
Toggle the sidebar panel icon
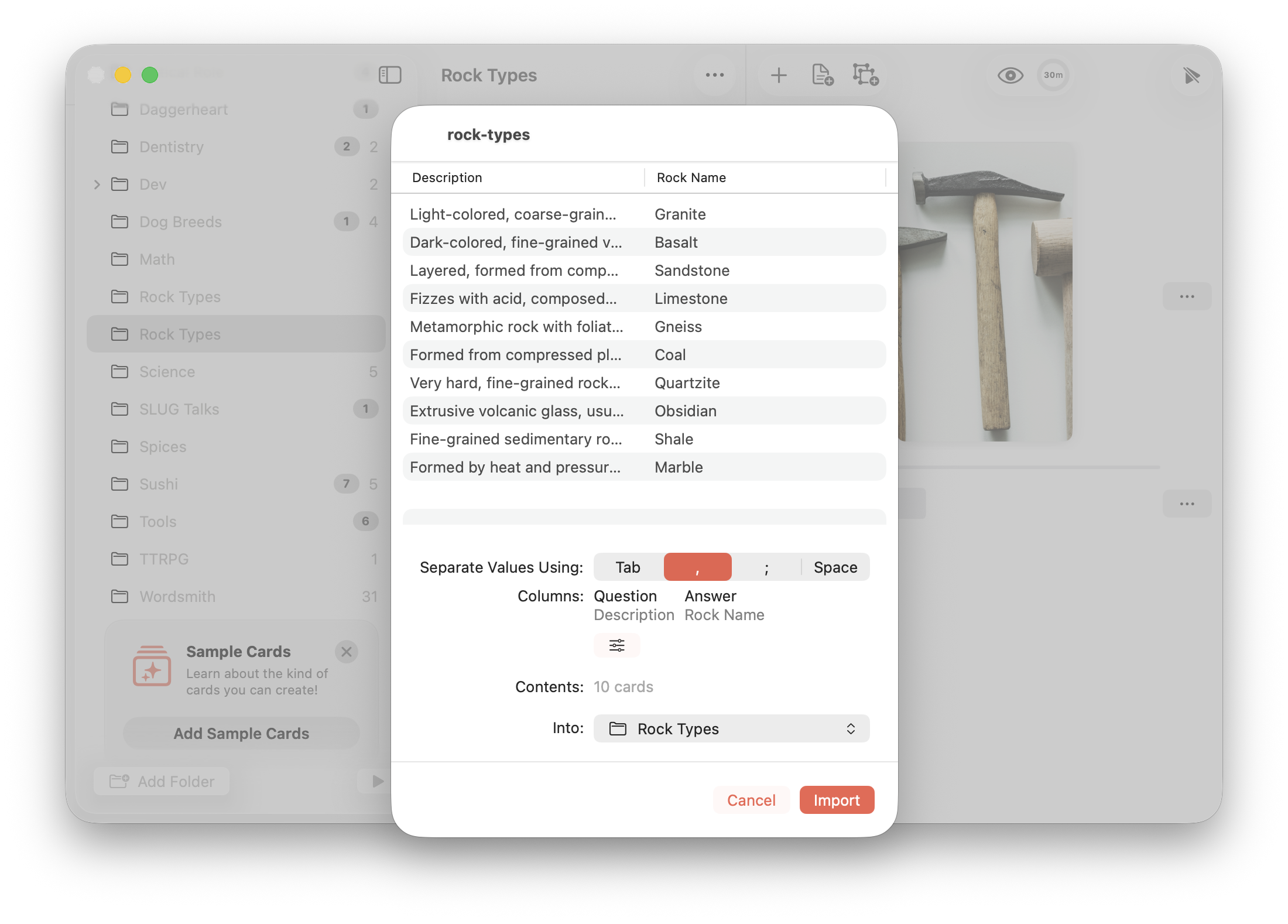pos(390,75)
